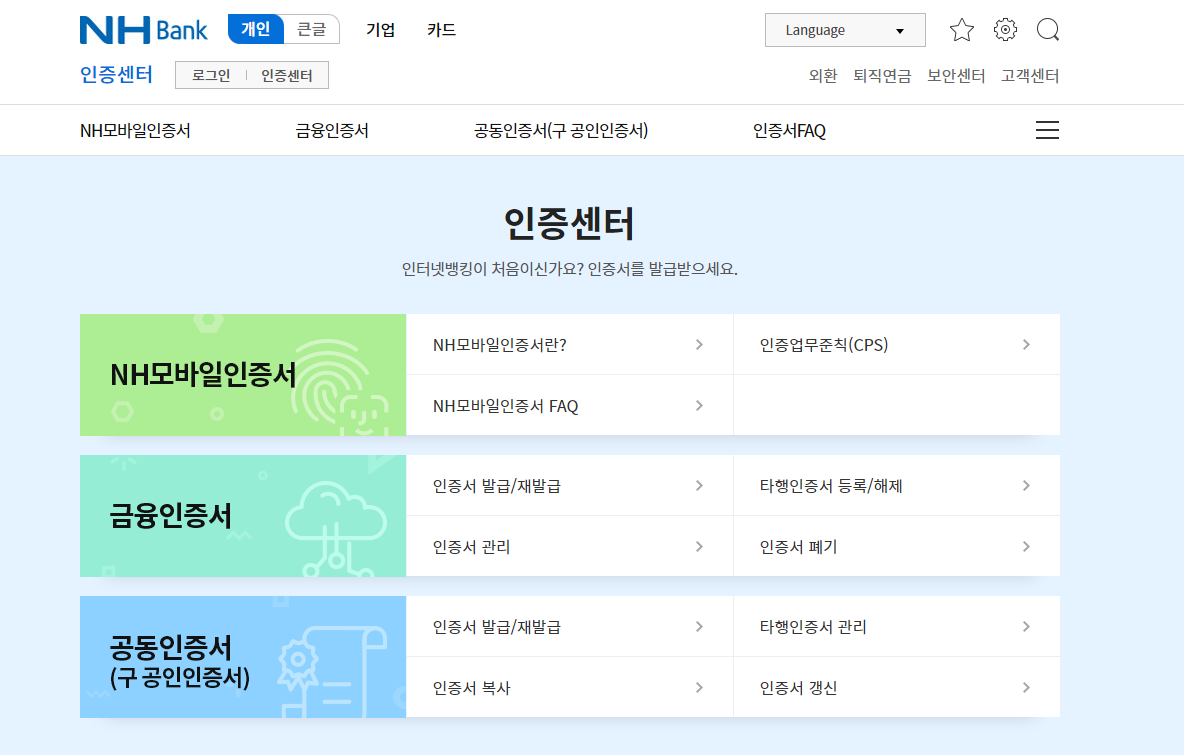The width and height of the screenshot is (1184, 755).
Task: Open the Language dropdown
Action: (x=845, y=30)
